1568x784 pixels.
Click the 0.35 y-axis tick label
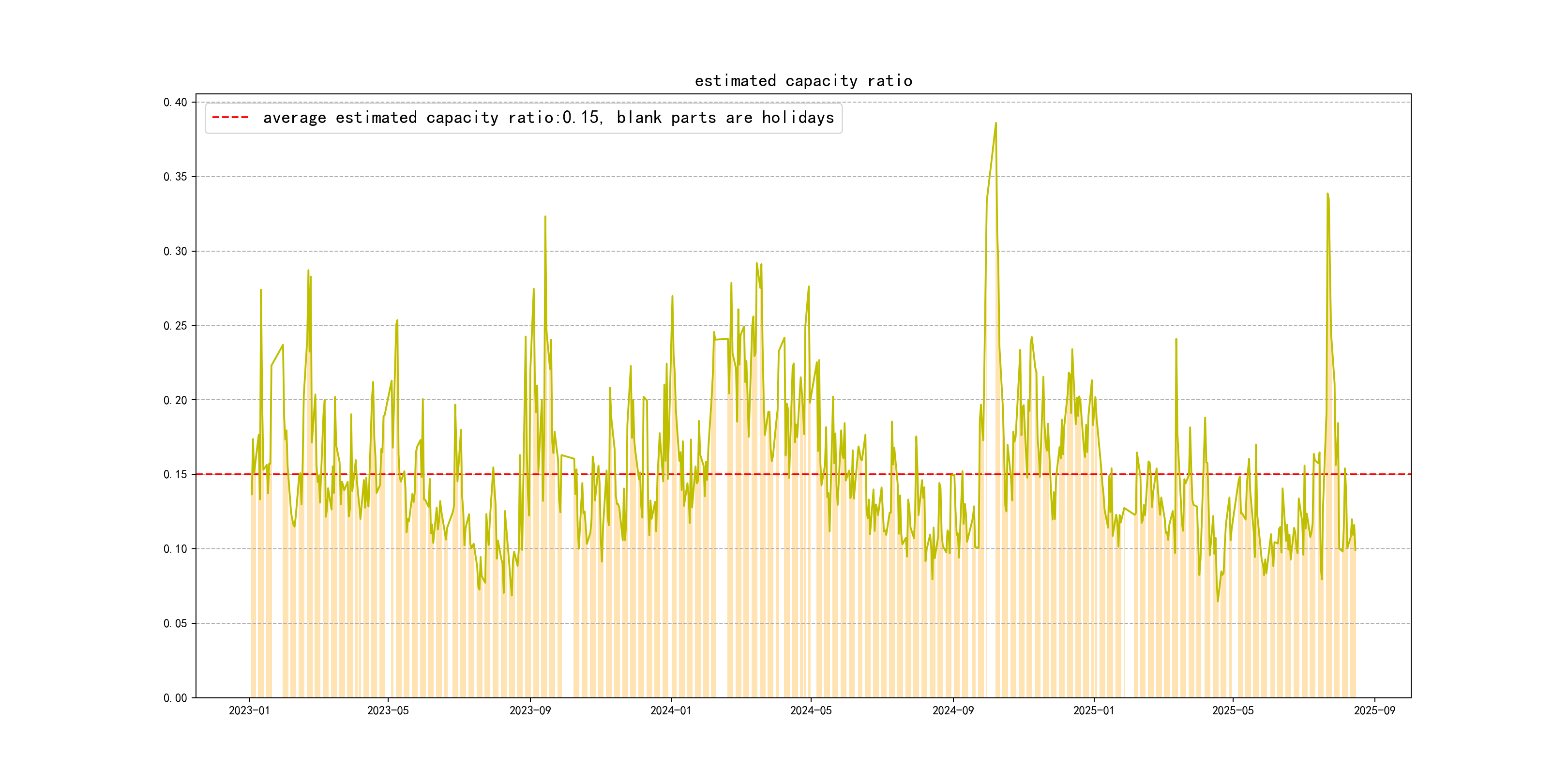tap(175, 177)
